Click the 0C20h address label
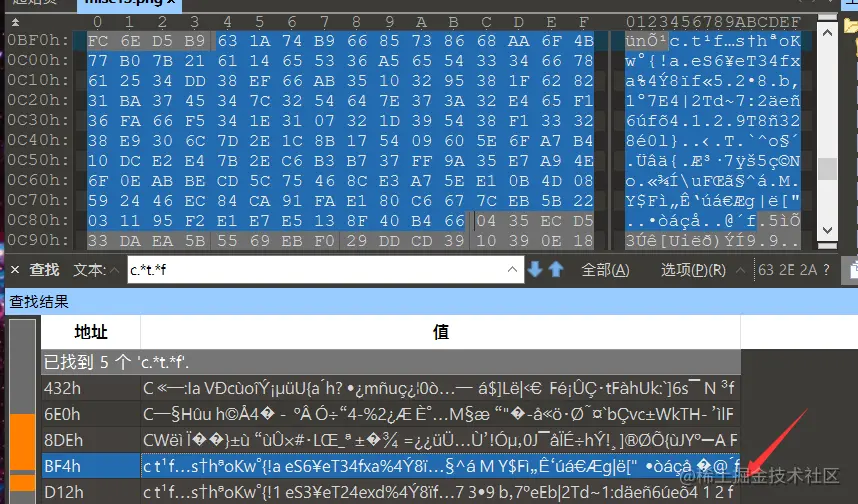The height and width of the screenshot is (504, 858). point(38,100)
